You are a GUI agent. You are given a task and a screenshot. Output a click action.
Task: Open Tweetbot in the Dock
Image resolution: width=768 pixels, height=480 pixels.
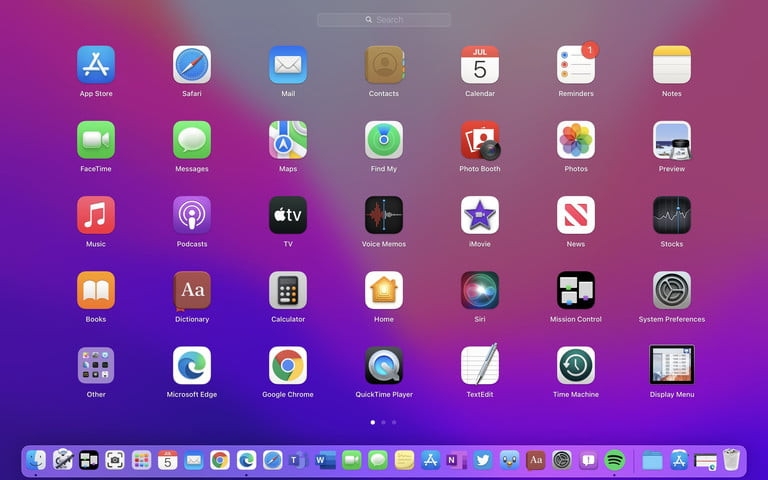click(x=509, y=460)
